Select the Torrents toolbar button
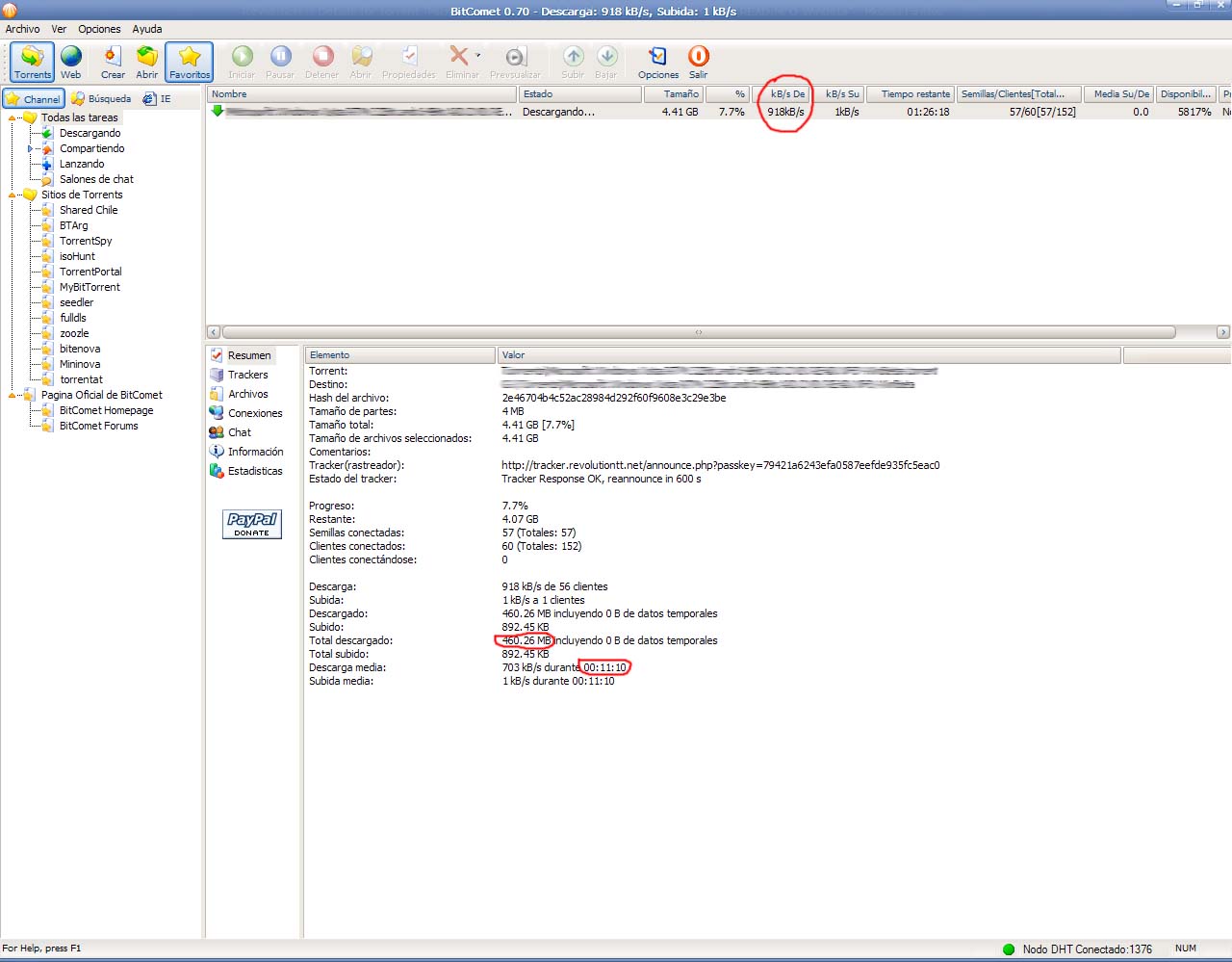The height and width of the screenshot is (962, 1232). pyautogui.click(x=33, y=62)
